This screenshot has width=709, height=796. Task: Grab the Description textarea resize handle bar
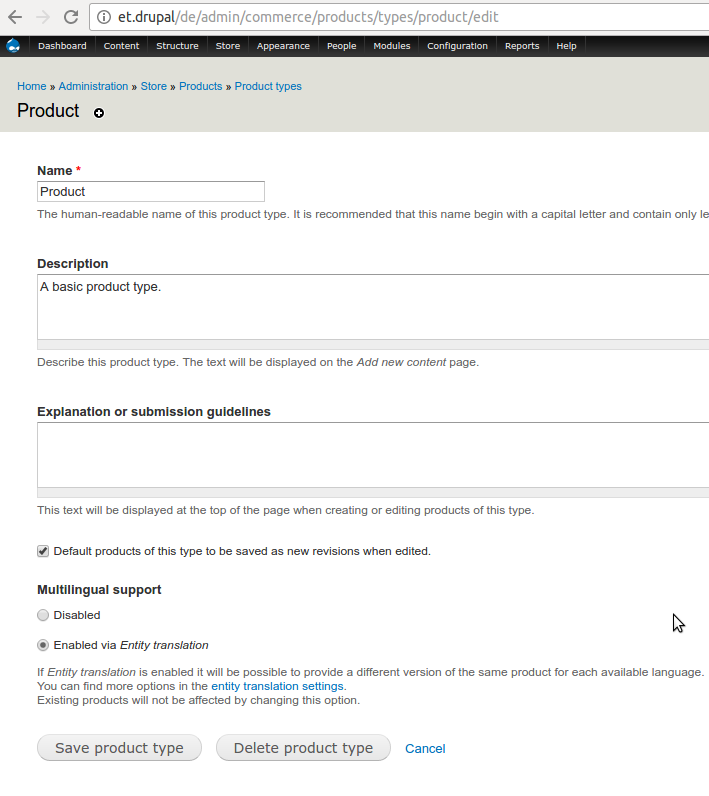(x=373, y=345)
